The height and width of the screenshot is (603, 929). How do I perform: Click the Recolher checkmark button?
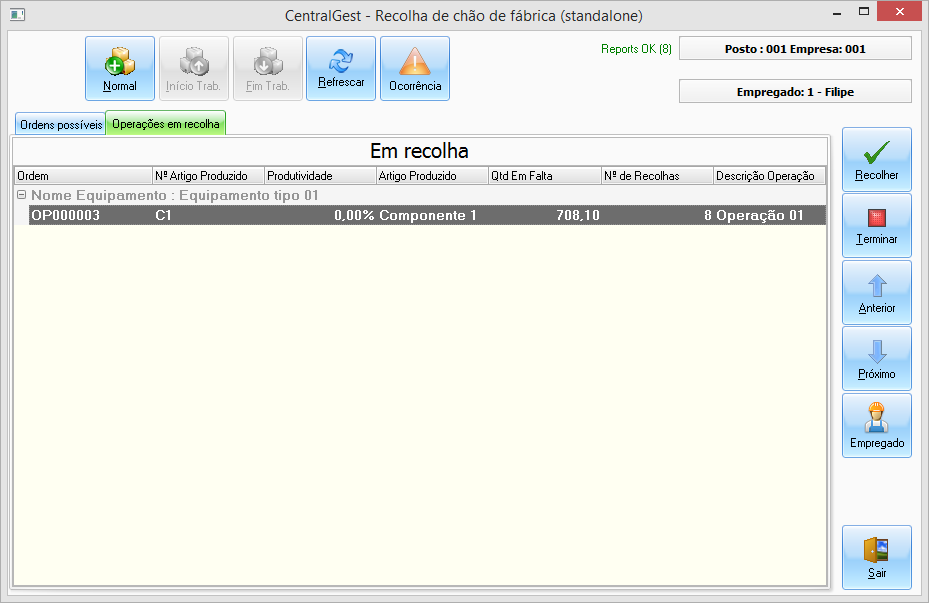[877, 159]
